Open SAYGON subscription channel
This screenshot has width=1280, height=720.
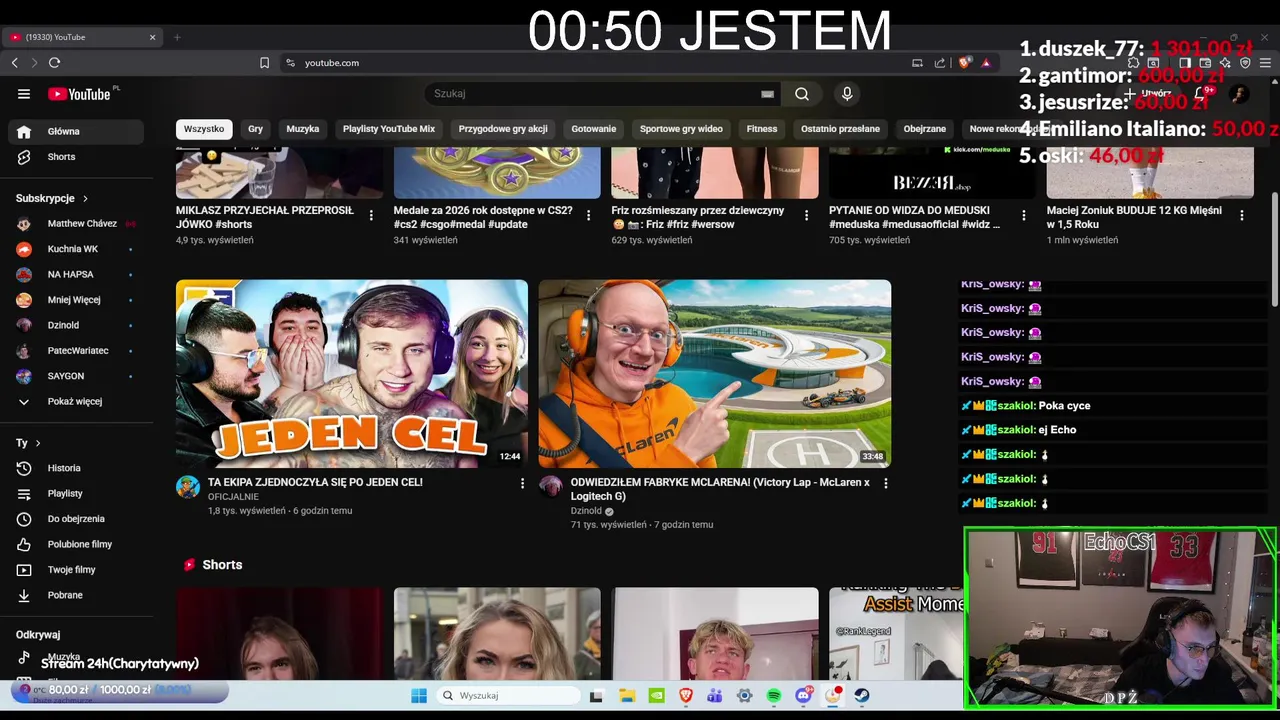76,376
